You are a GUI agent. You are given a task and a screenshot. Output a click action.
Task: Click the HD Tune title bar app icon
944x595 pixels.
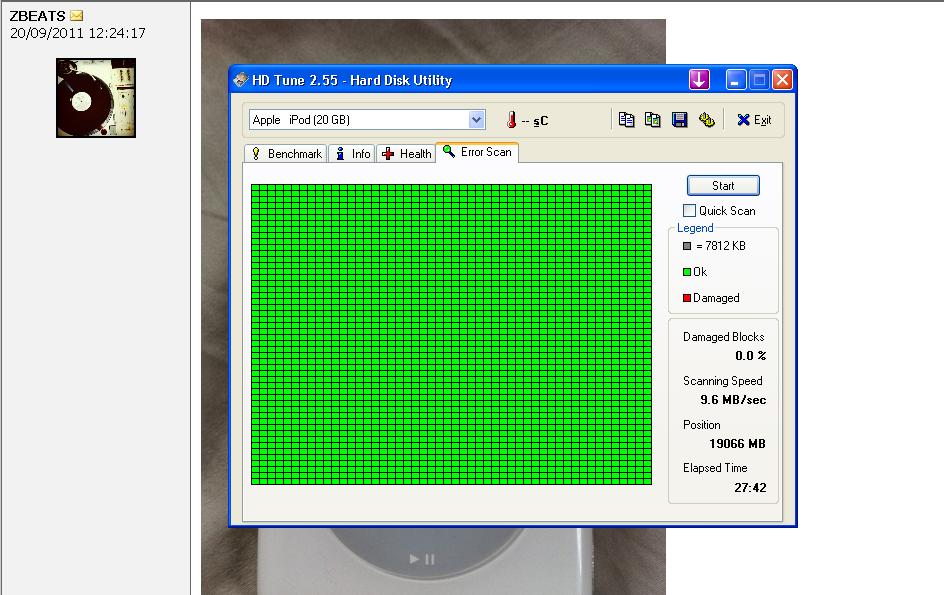tap(242, 80)
